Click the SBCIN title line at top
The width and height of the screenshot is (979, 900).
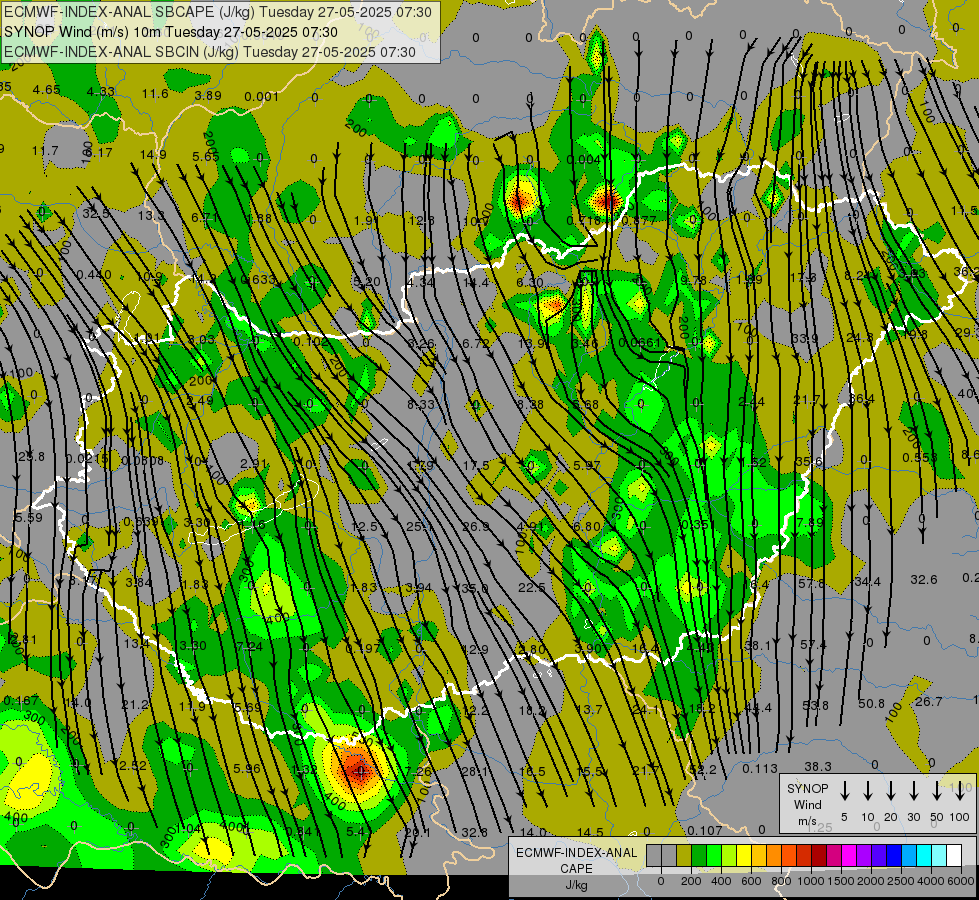[x=210, y=52]
